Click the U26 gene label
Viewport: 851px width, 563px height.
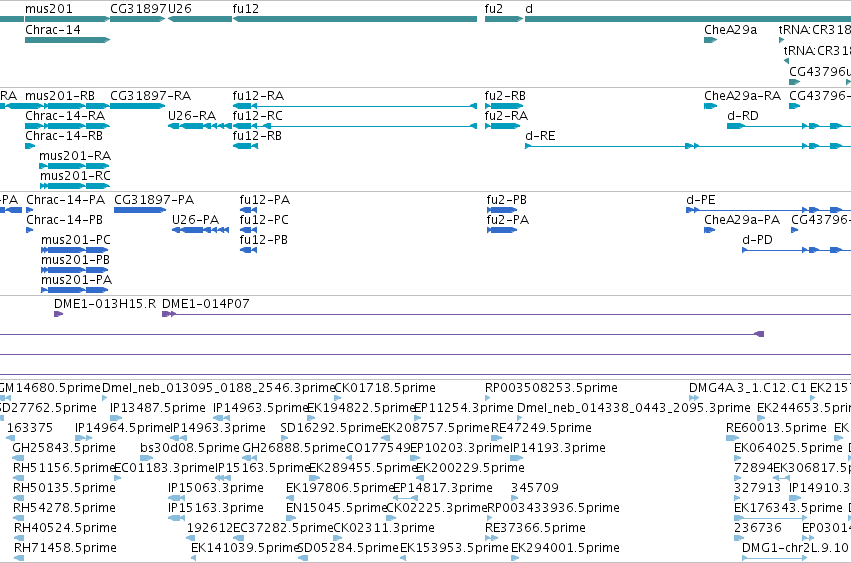click(180, 9)
